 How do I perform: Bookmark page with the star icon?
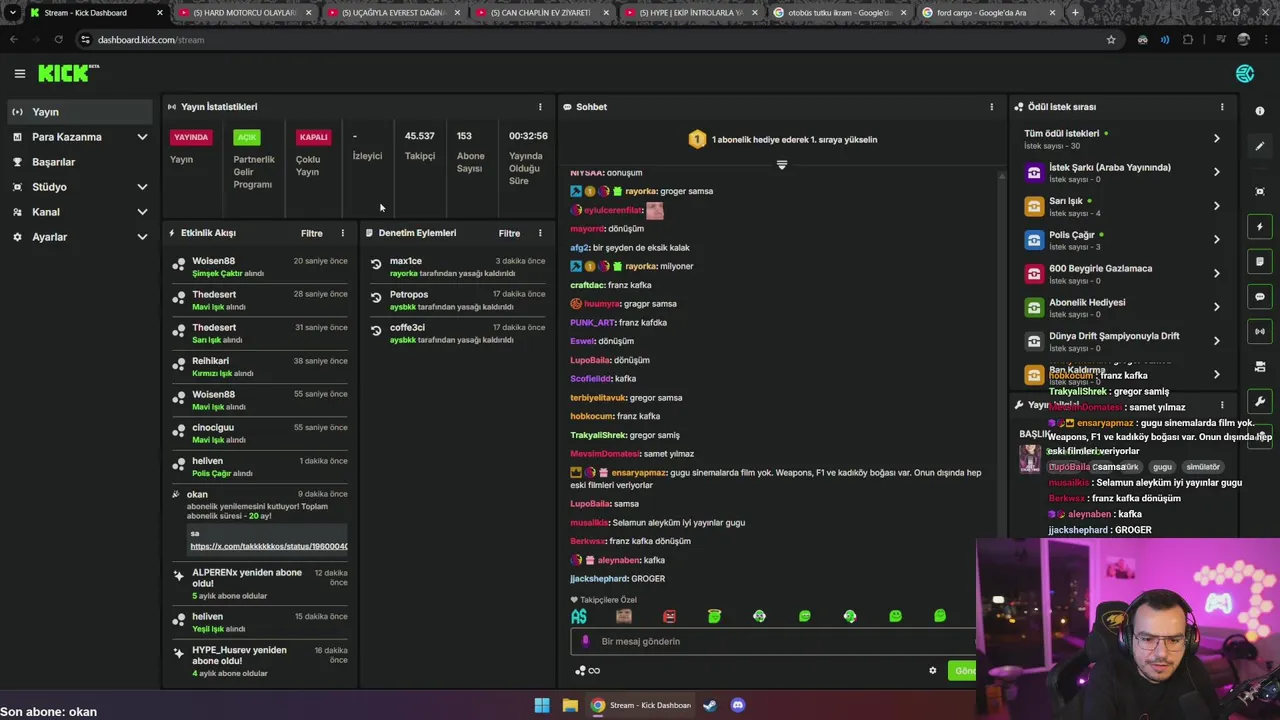click(1111, 40)
